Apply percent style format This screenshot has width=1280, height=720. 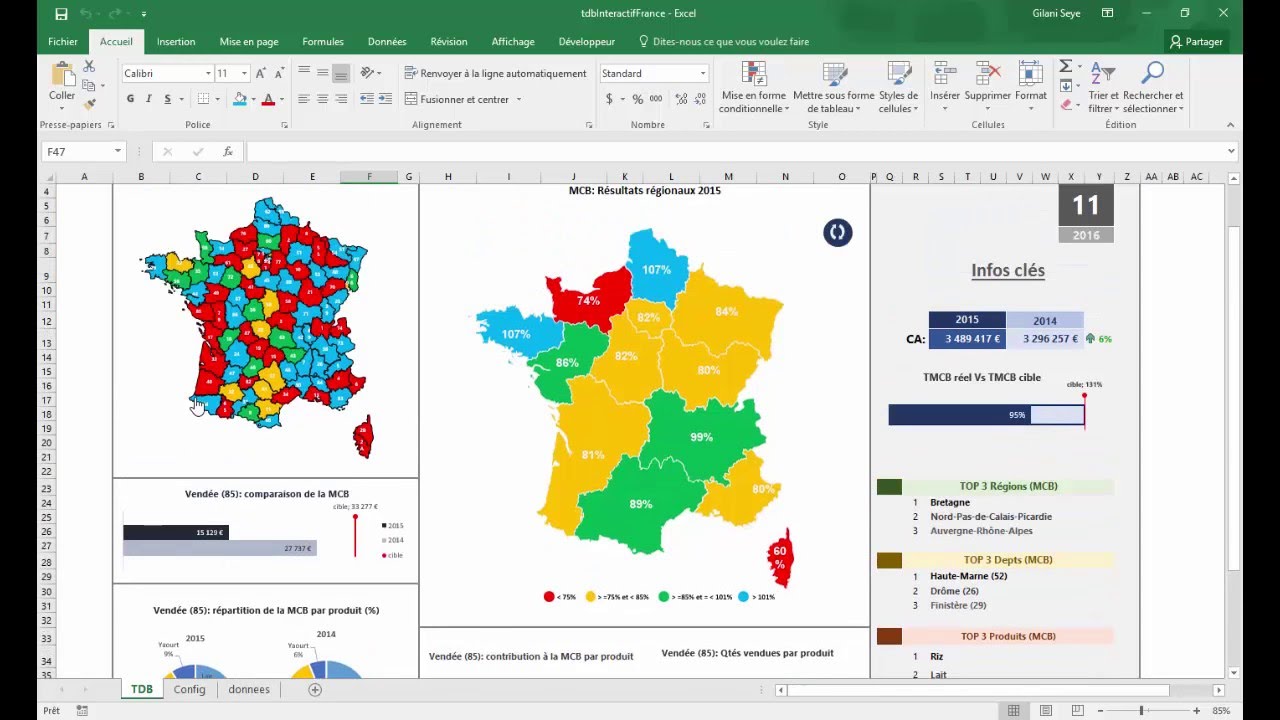(637, 99)
